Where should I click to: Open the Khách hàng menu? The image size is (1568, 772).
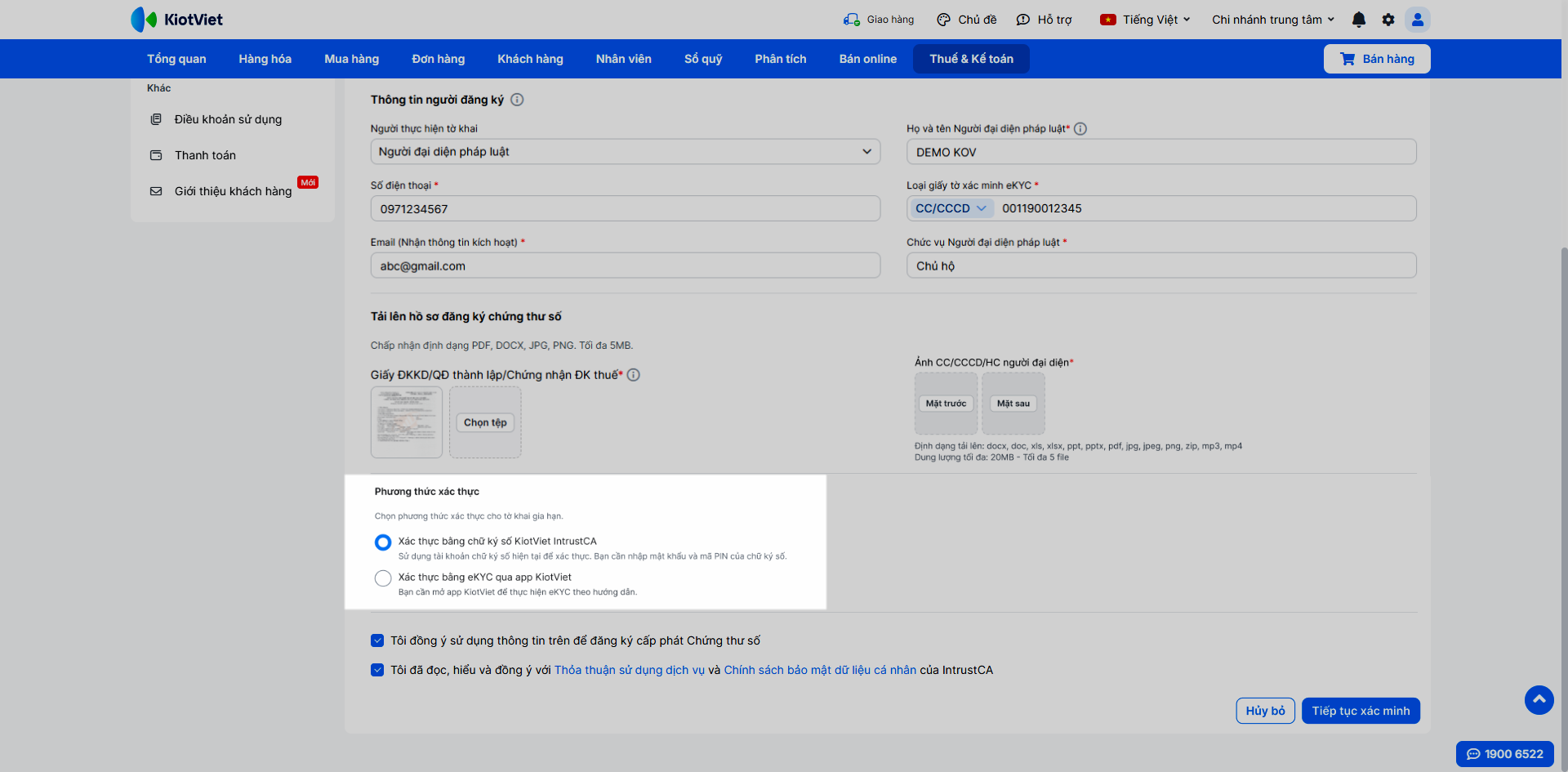(531, 59)
